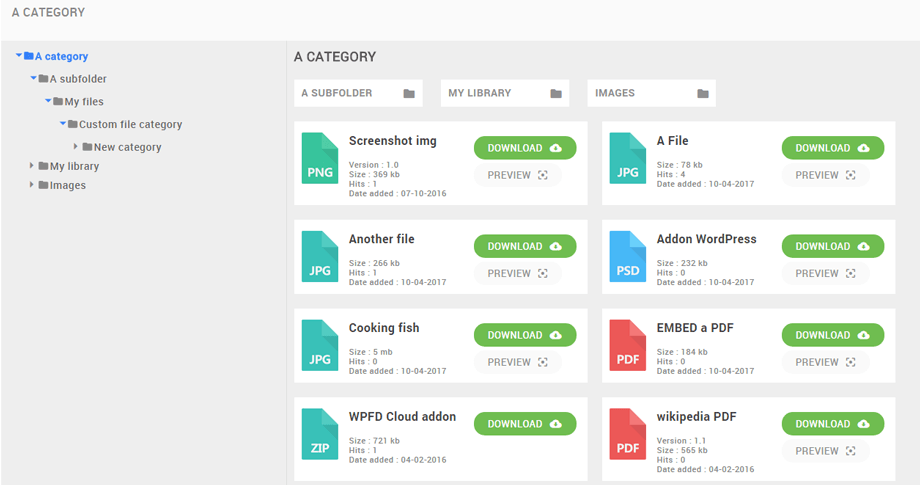
Task: Open the MY LIBRARY category tile
Action: 504,93
